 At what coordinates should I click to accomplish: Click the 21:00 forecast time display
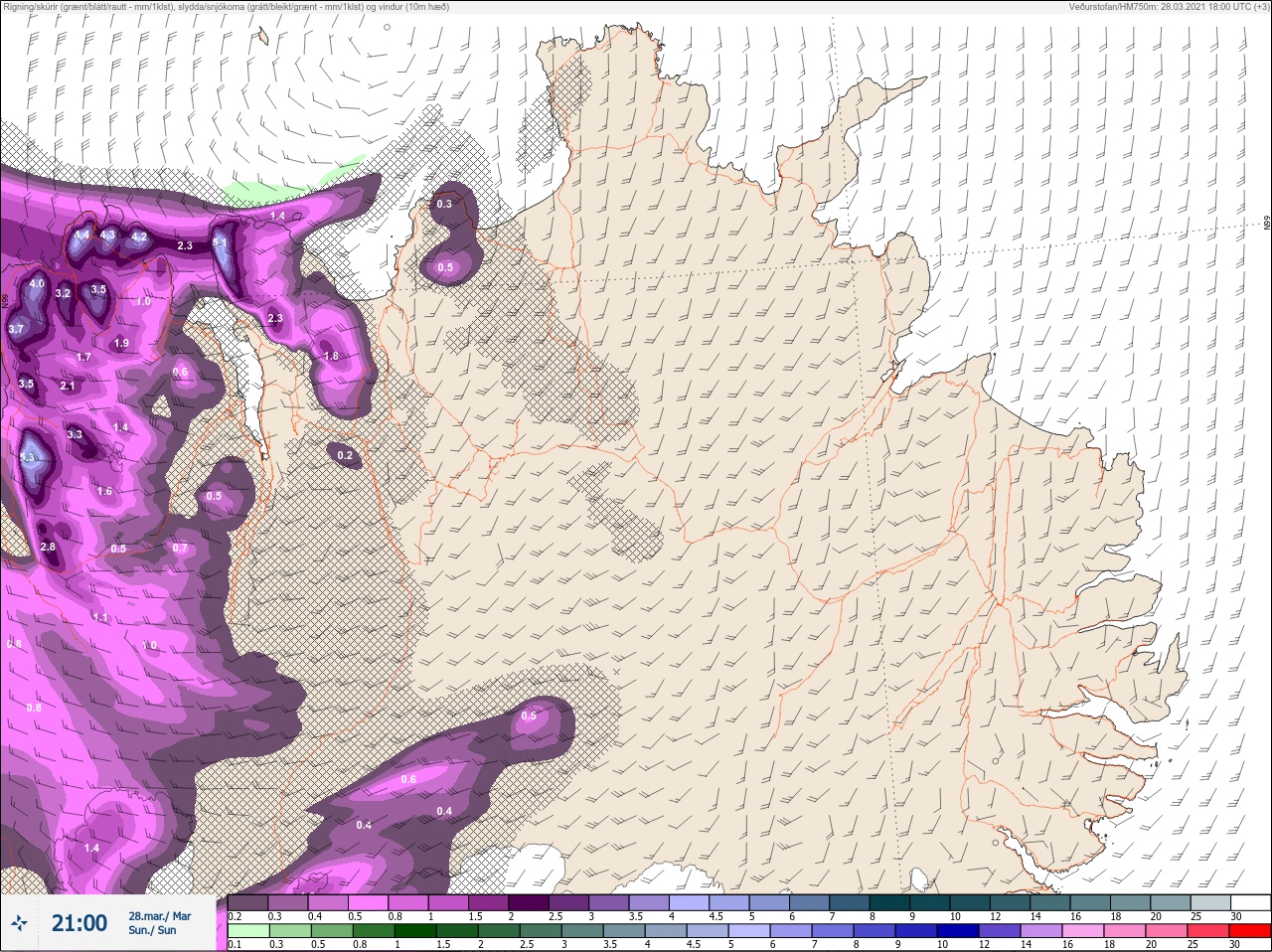(79, 923)
